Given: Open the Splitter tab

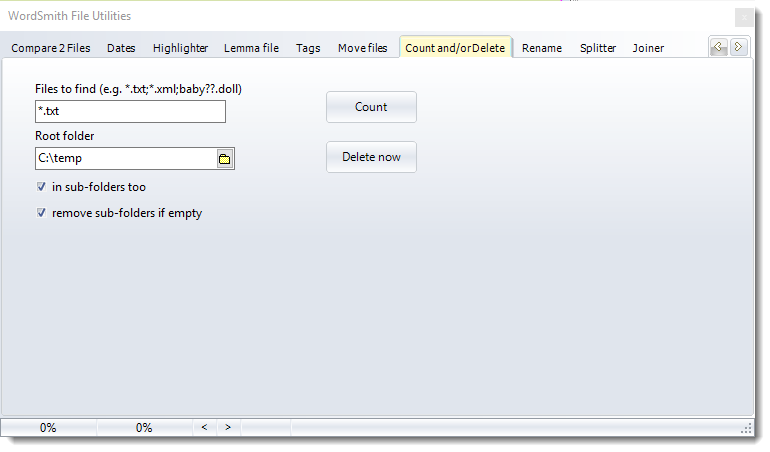Looking at the screenshot, I should (598, 48).
